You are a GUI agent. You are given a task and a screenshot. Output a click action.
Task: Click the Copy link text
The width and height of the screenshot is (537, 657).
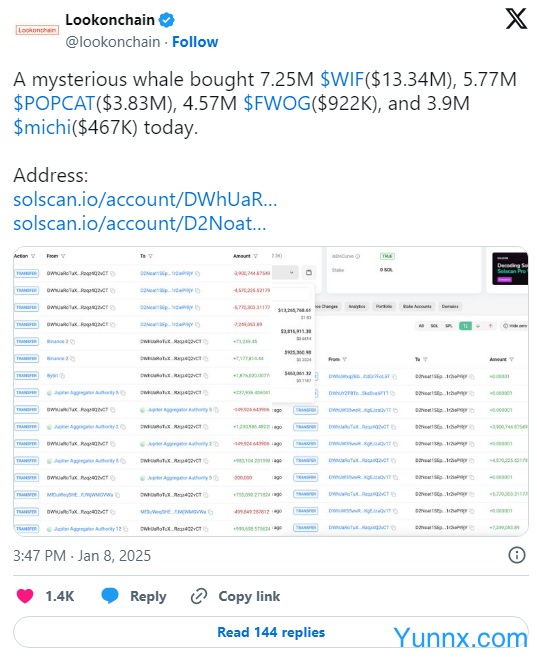click(249, 596)
